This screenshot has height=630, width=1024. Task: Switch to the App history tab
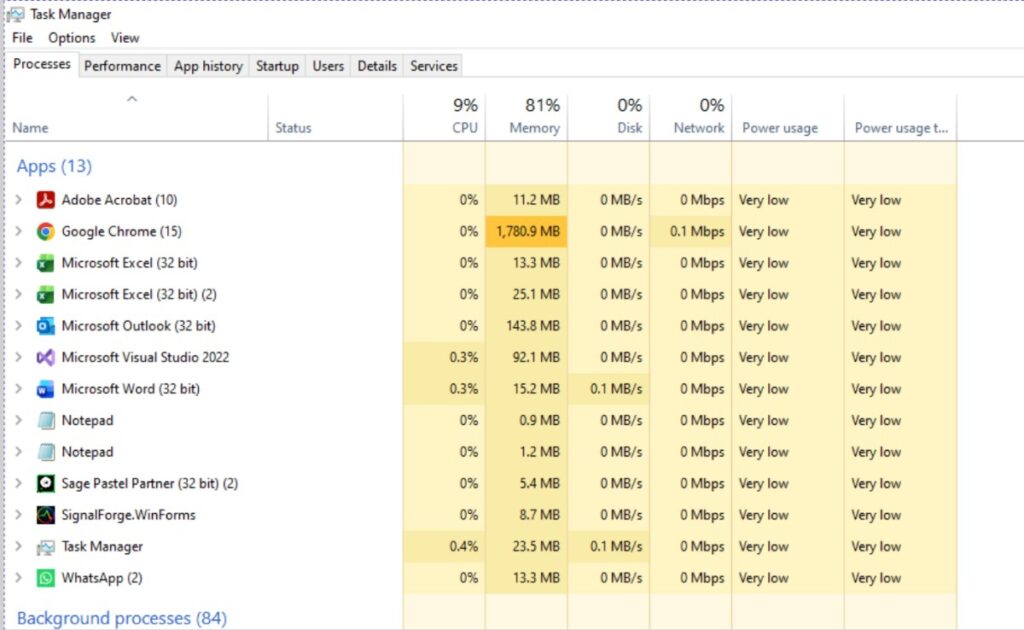pos(208,66)
